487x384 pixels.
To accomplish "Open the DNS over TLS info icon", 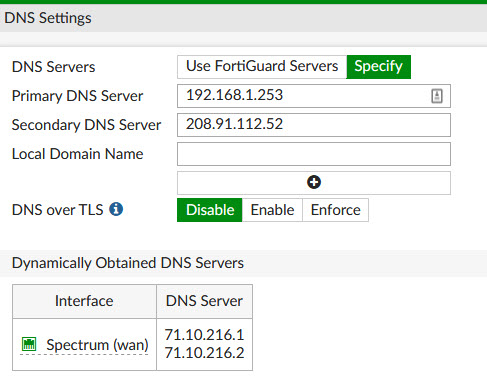I will pos(116,209).
